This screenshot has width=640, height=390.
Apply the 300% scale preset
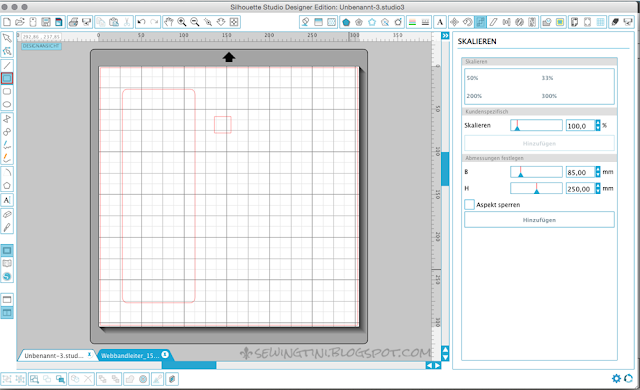click(x=549, y=96)
